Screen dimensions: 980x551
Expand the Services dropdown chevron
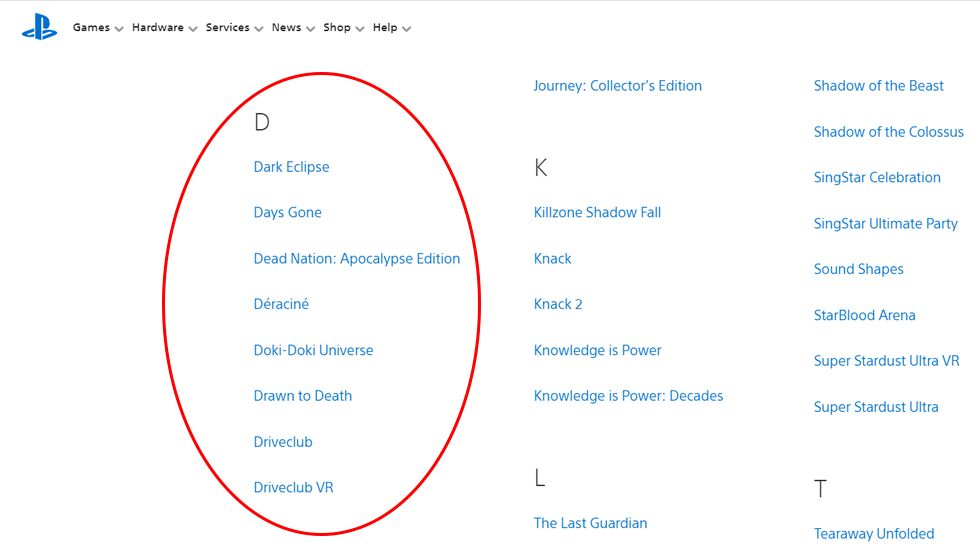point(259,29)
